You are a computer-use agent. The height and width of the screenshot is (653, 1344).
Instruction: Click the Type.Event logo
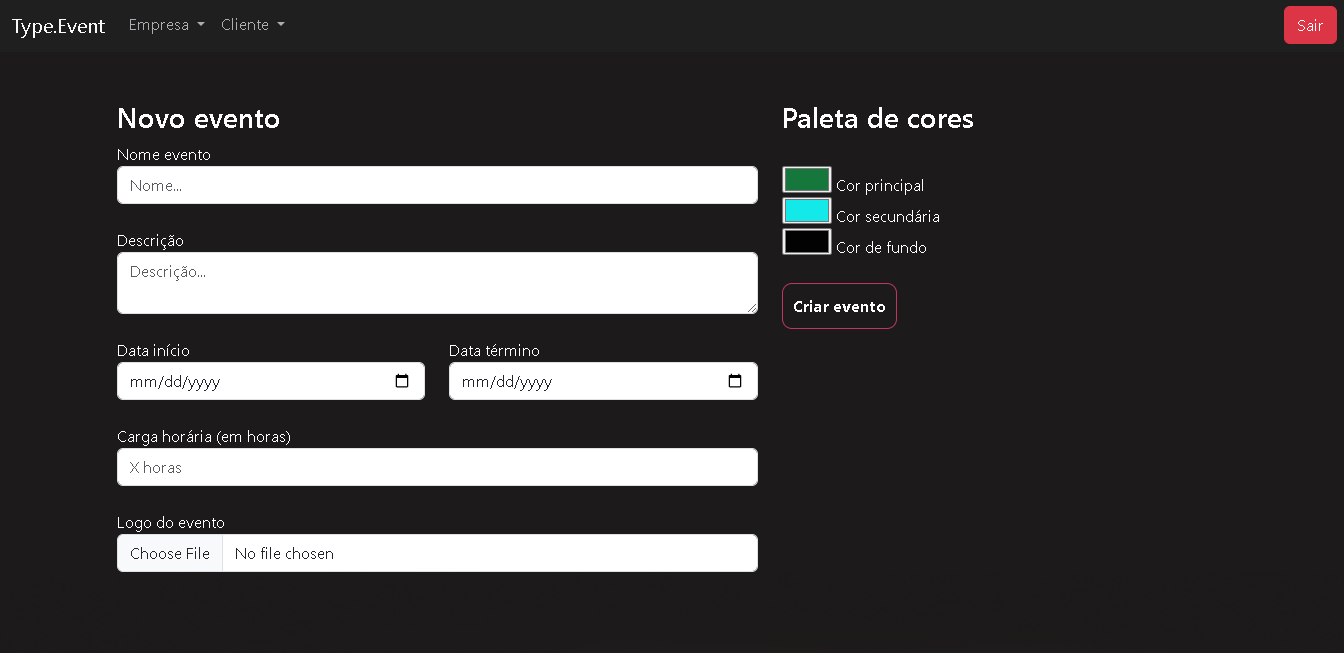click(57, 25)
